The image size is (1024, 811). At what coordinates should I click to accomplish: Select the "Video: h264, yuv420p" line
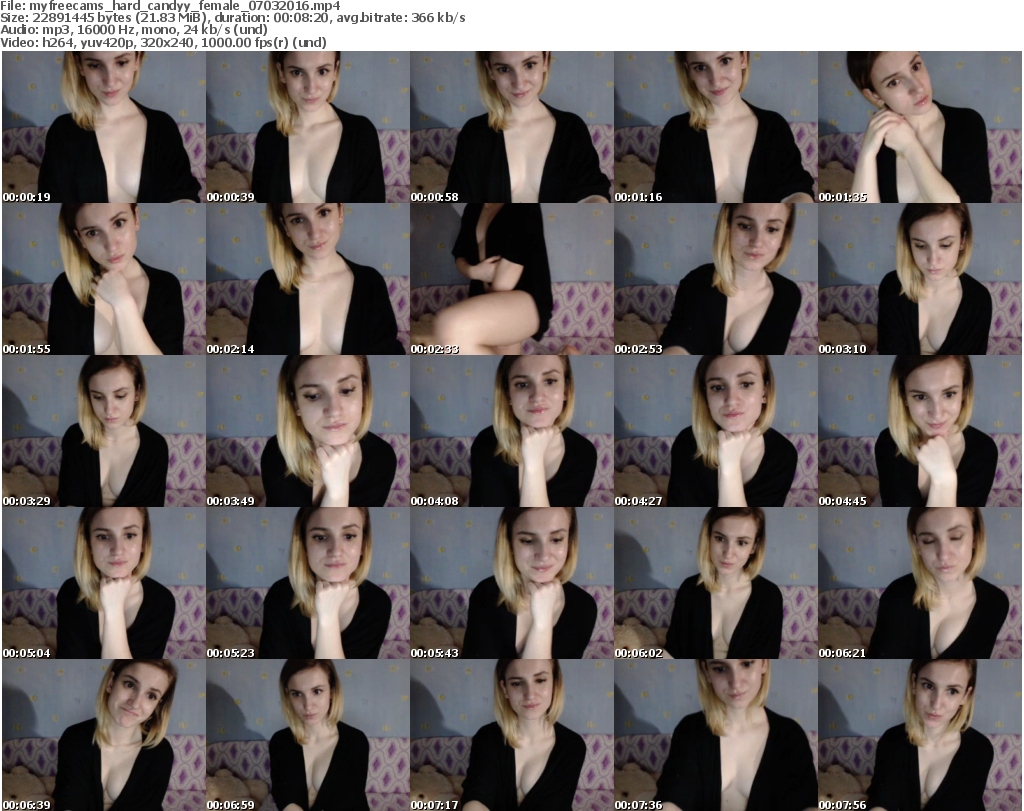[163, 42]
